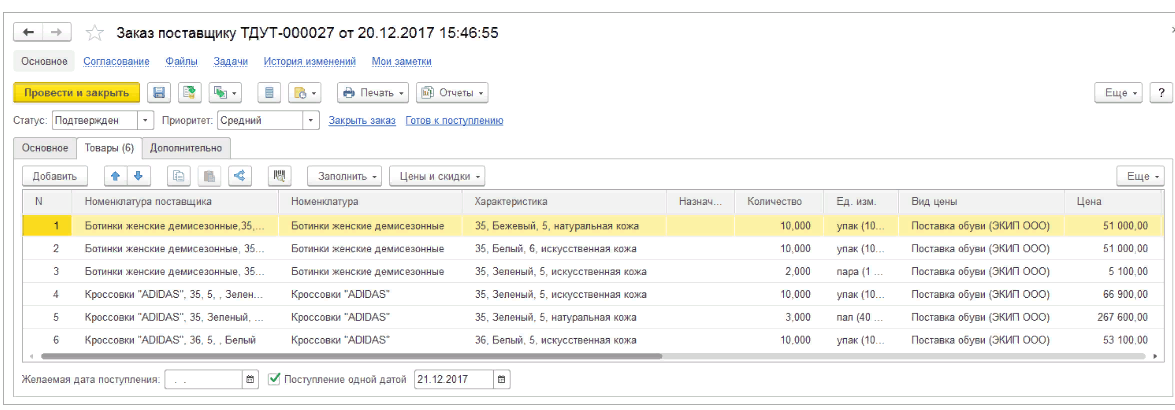Screen dimensions: 1175x410
Task: Click the Провести и закрыть button
Action: click(76, 93)
